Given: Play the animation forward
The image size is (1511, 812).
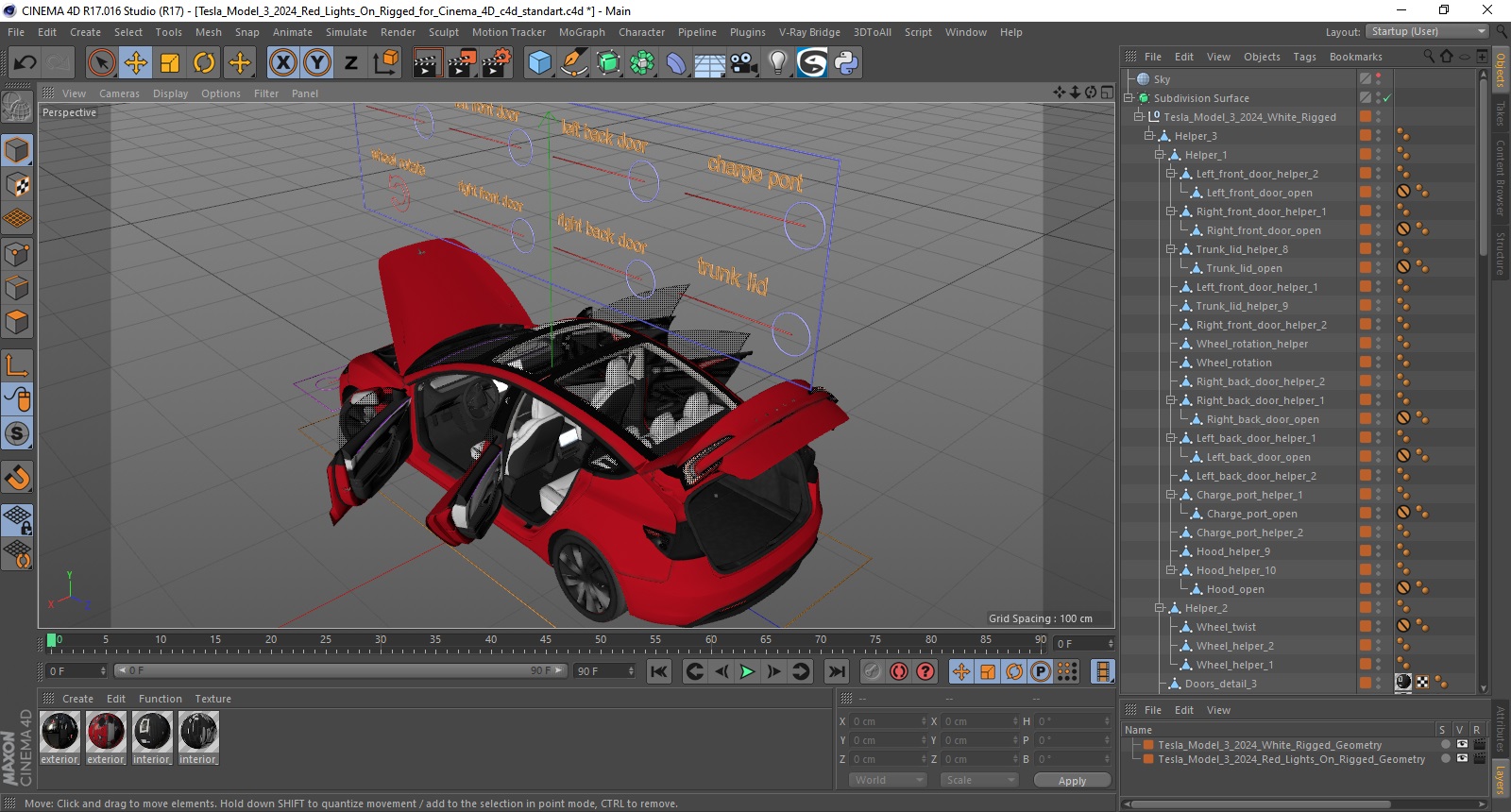Looking at the screenshot, I should (747, 671).
